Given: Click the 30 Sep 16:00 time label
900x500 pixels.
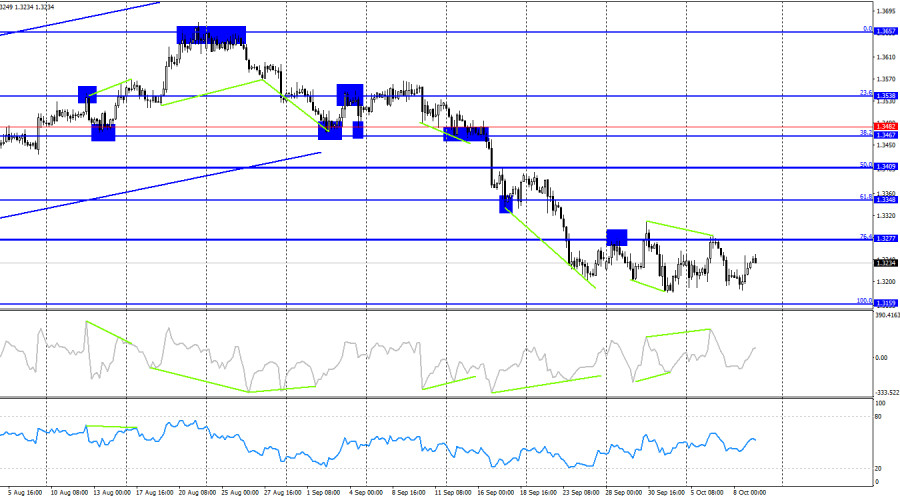Looking at the screenshot, I should pos(666,493).
